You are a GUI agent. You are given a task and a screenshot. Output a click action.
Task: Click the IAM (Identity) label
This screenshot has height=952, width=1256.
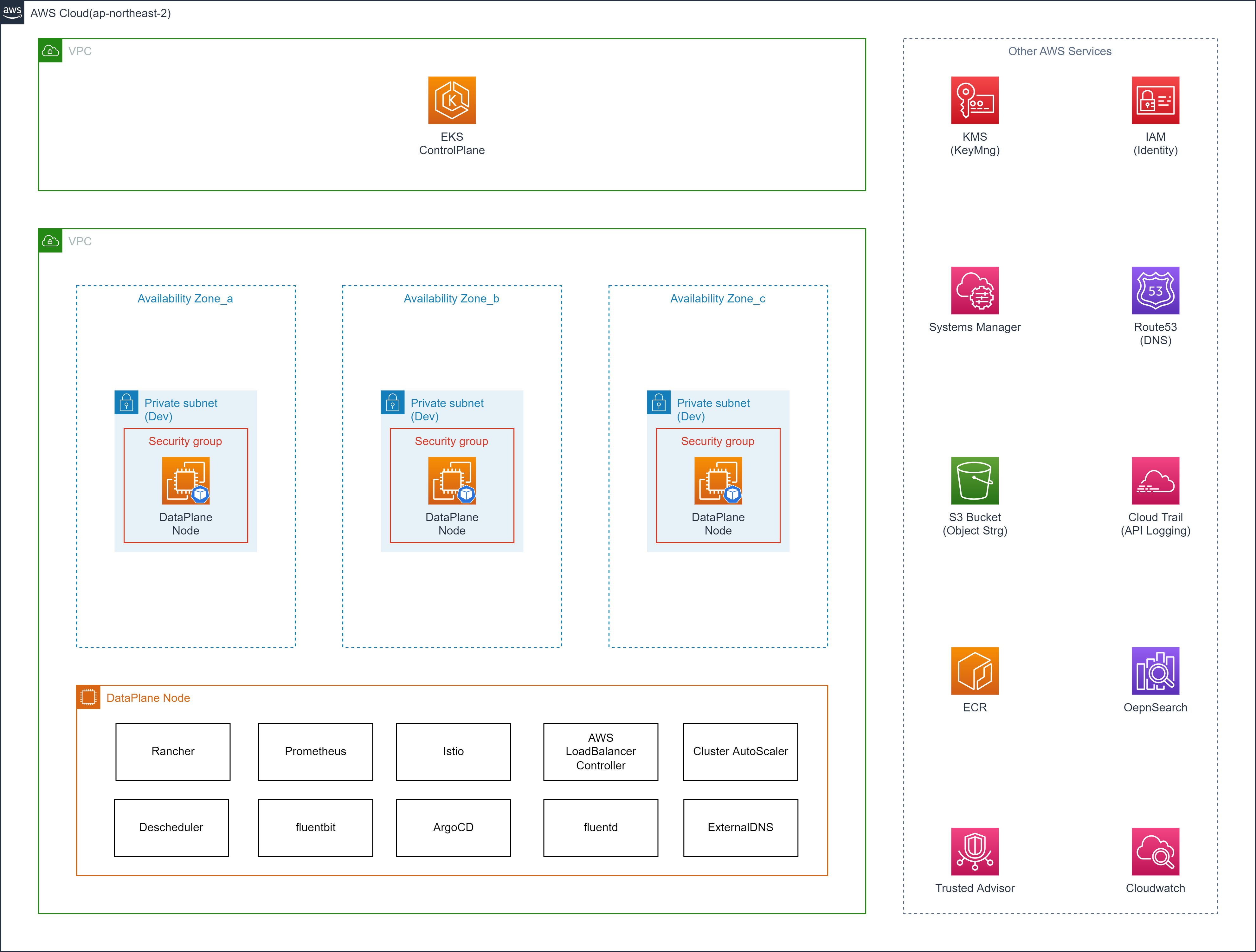1156,143
